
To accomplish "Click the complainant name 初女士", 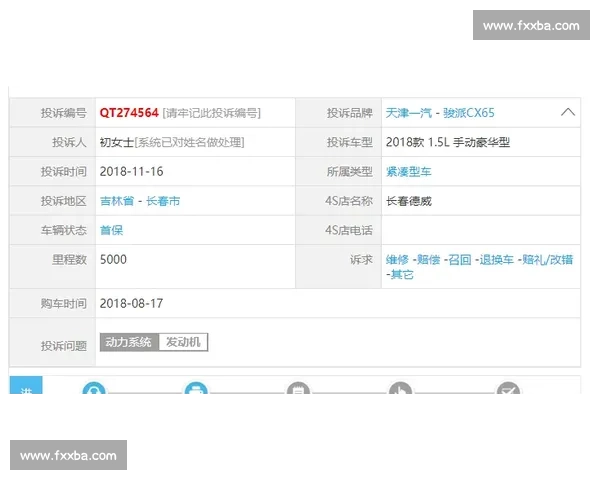I will click(x=117, y=142).
